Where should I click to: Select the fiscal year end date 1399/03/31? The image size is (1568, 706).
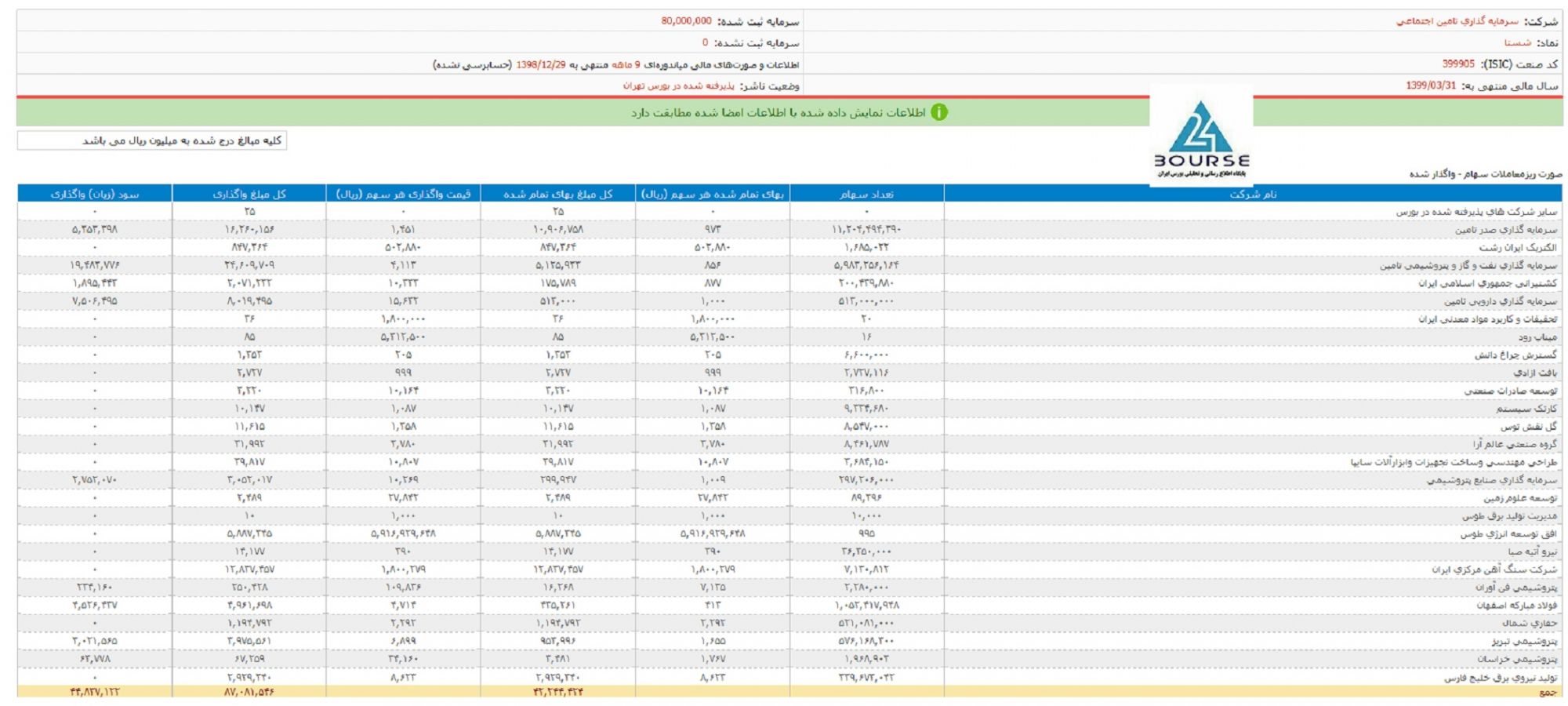1431,86
